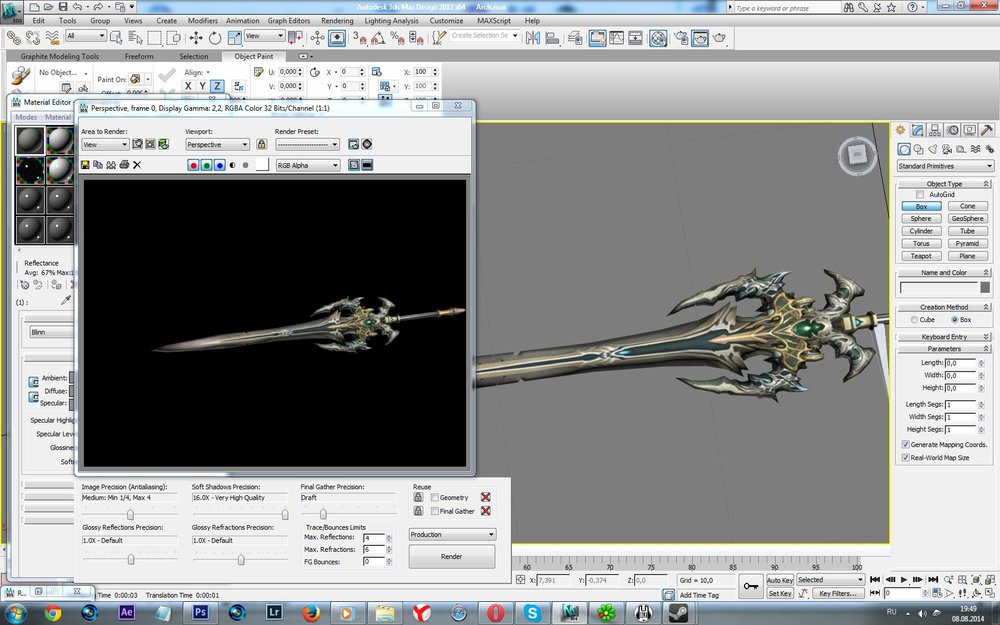Save rendered image with the disk icon

coord(86,165)
